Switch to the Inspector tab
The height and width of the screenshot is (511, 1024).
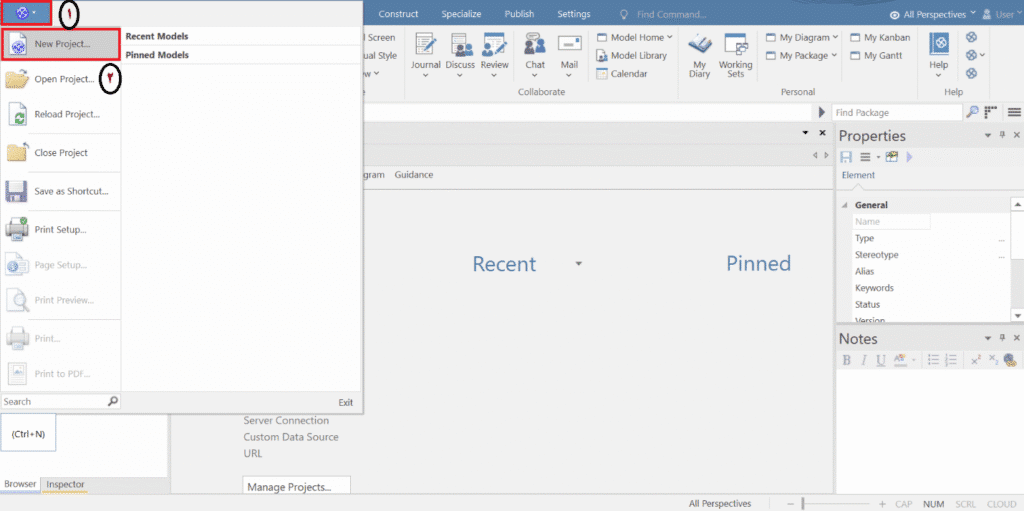(65, 484)
